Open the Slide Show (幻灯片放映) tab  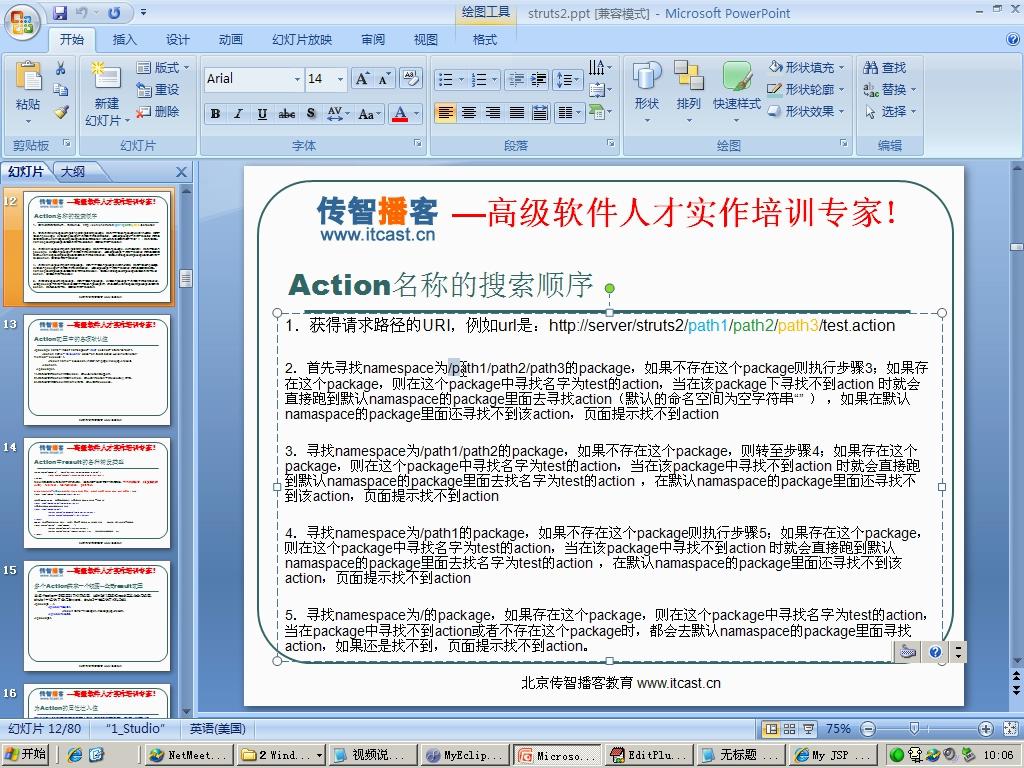(302, 40)
